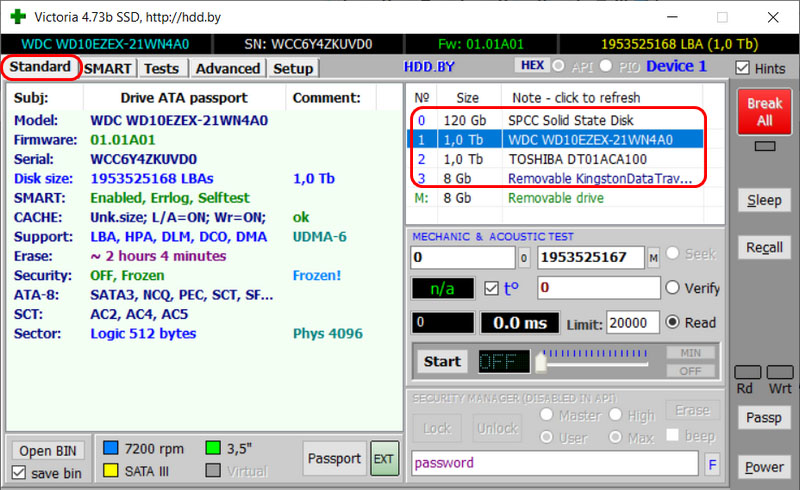800x490 pixels.
Task: Open the SMART tab
Action: point(108,68)
